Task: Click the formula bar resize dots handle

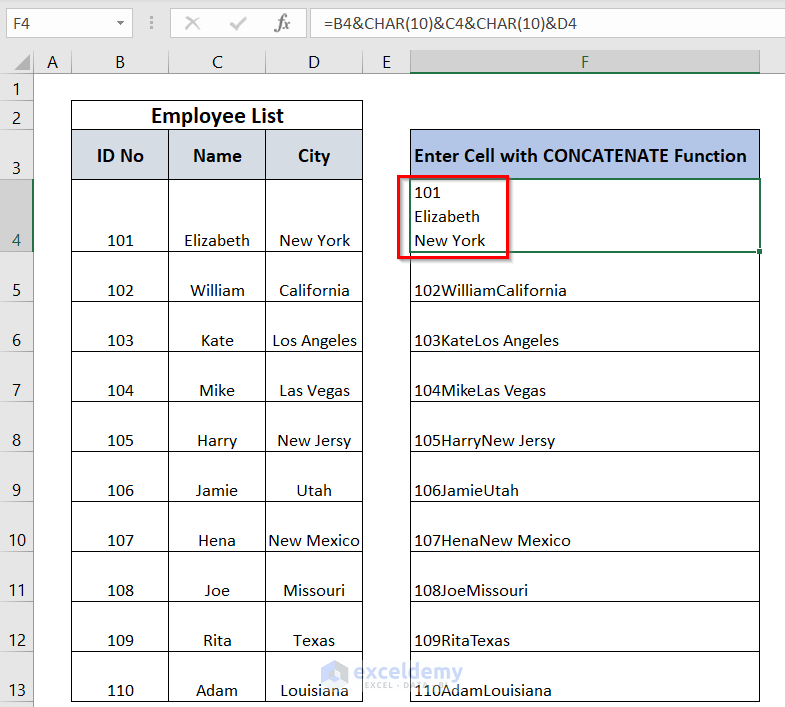Action: pos(151,23)
